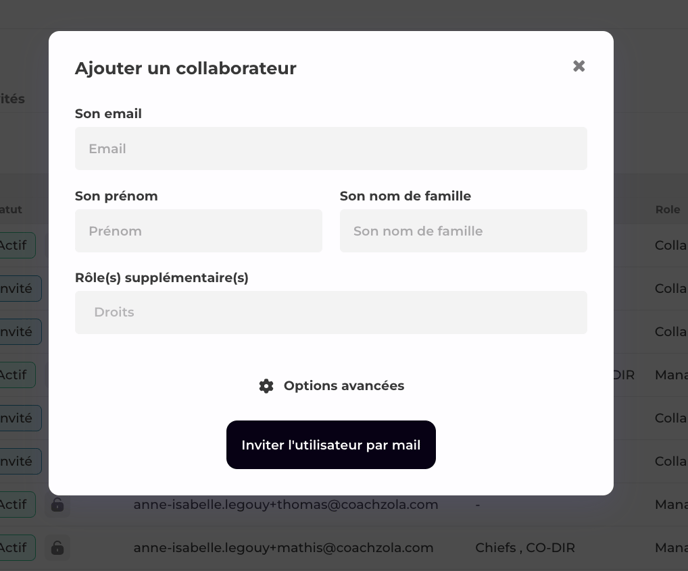Click the Statut column header

pos(10,210)
